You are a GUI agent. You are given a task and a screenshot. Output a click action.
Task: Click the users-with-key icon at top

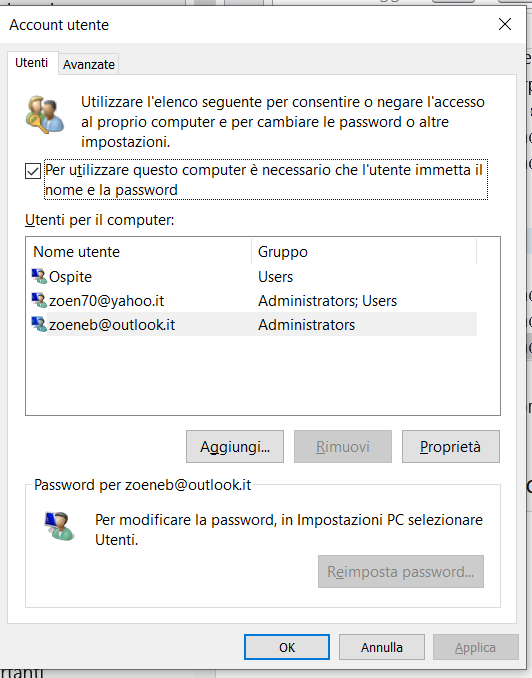45,115
